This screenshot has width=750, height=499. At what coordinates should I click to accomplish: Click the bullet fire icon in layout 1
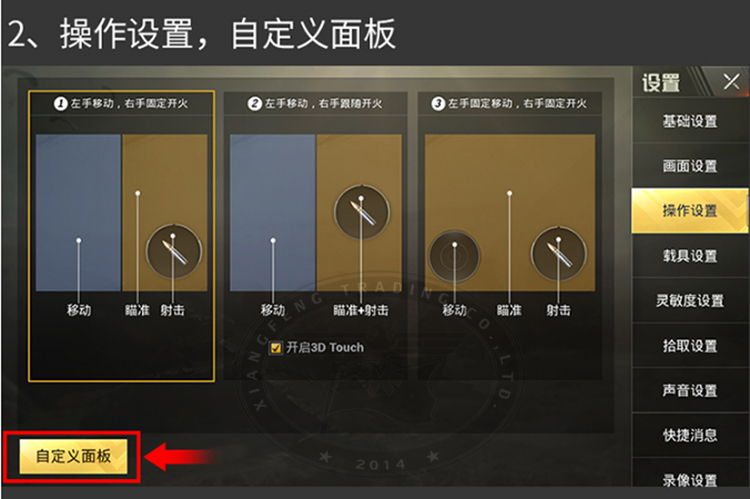click(174, 252)
